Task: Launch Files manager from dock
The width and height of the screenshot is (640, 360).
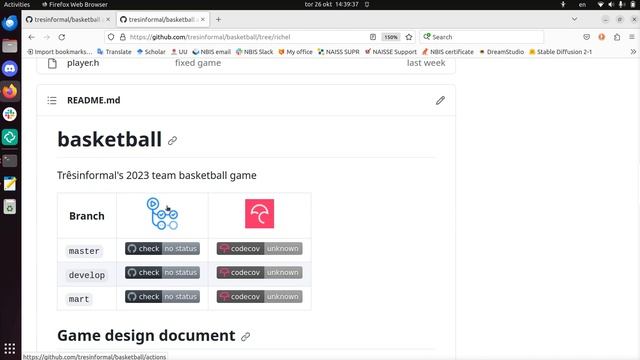Action: 10,46
